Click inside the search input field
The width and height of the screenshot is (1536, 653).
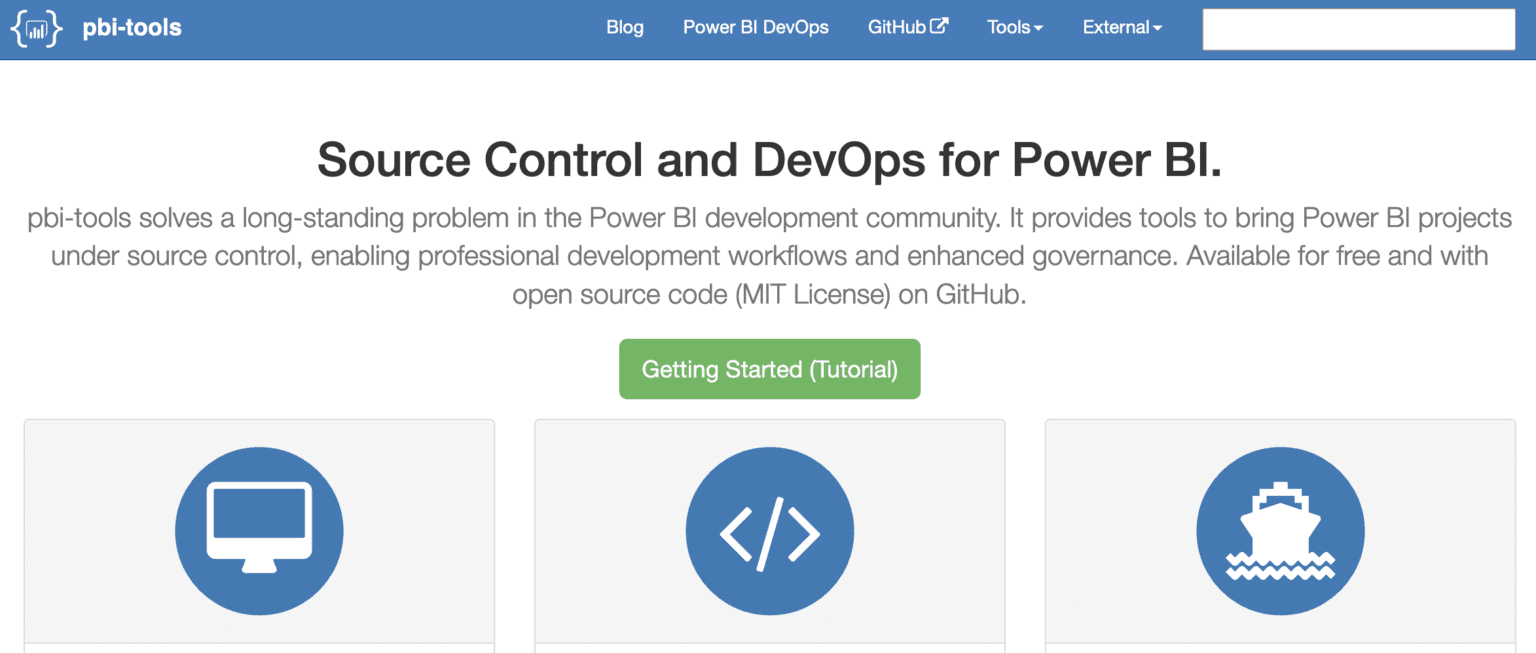(1359, 29)
